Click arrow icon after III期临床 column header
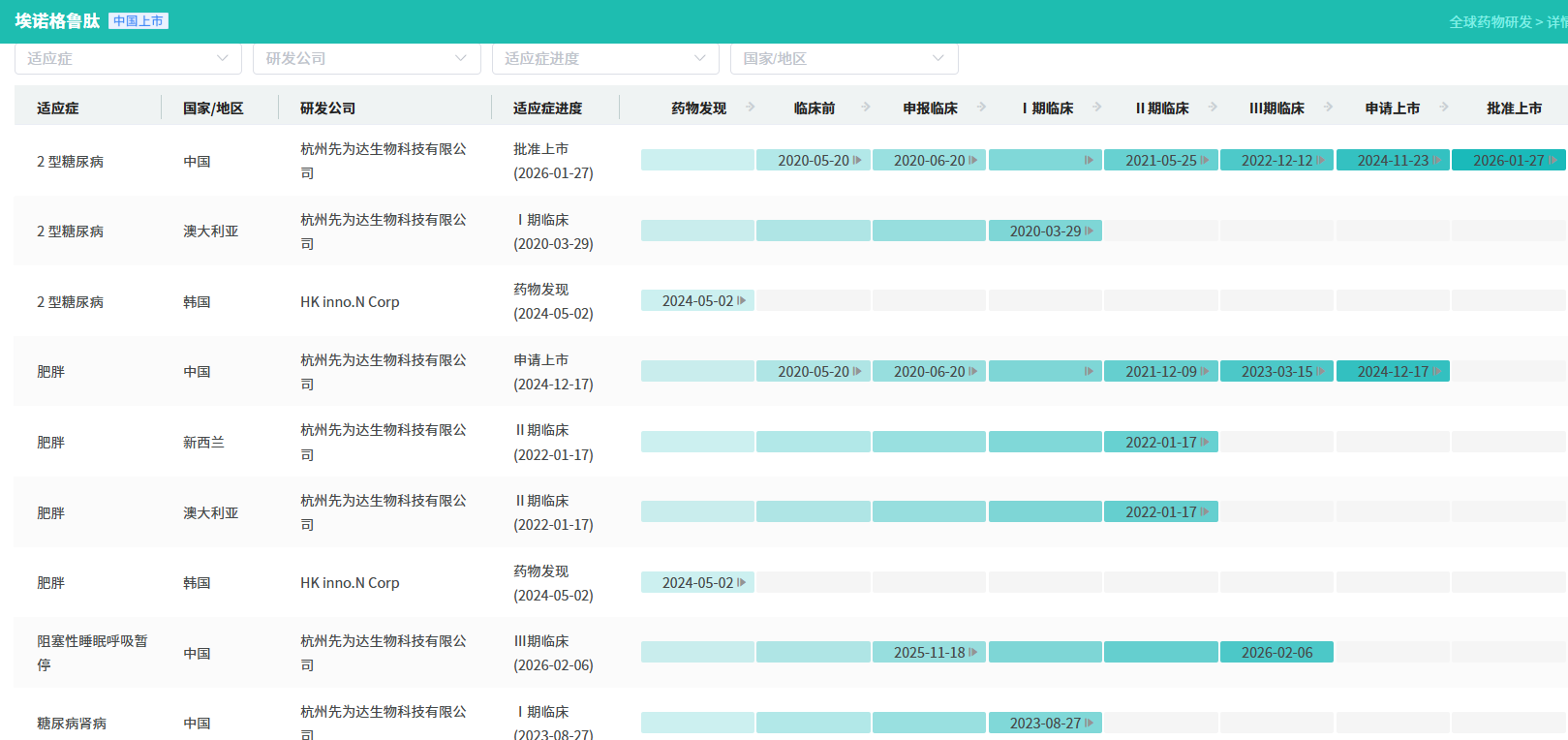1568x740 pixels. (1329, 108)
